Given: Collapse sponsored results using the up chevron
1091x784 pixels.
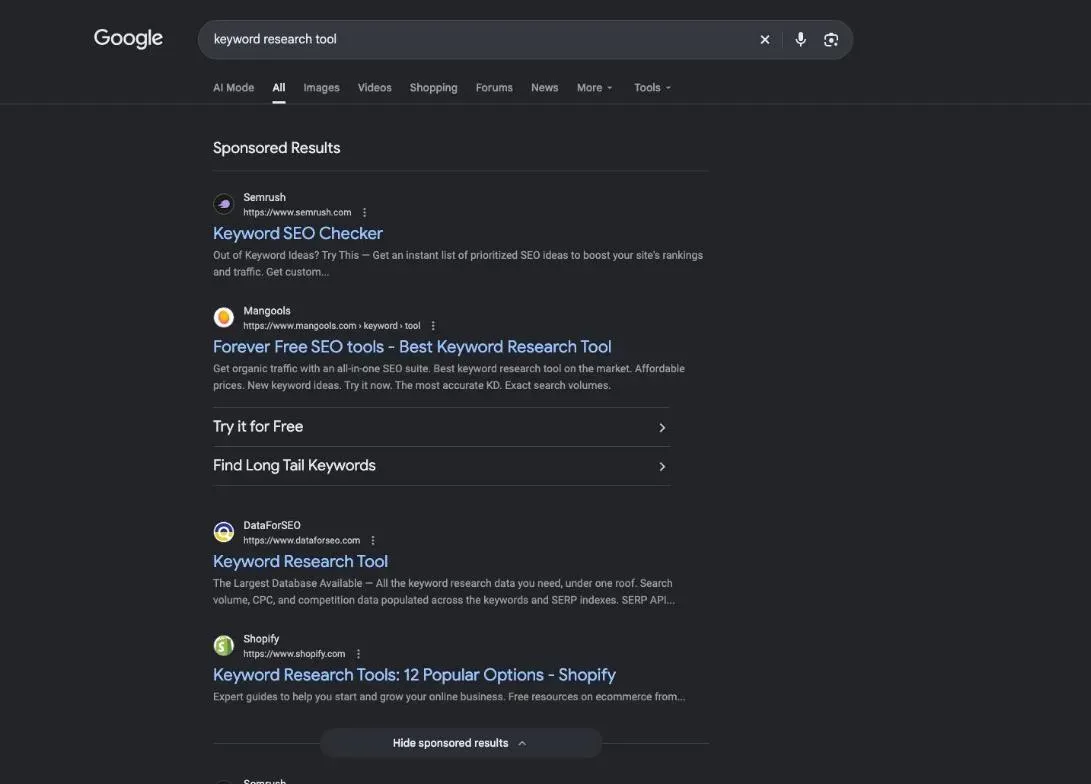Looking at the screenshot, I should [522, 743].
